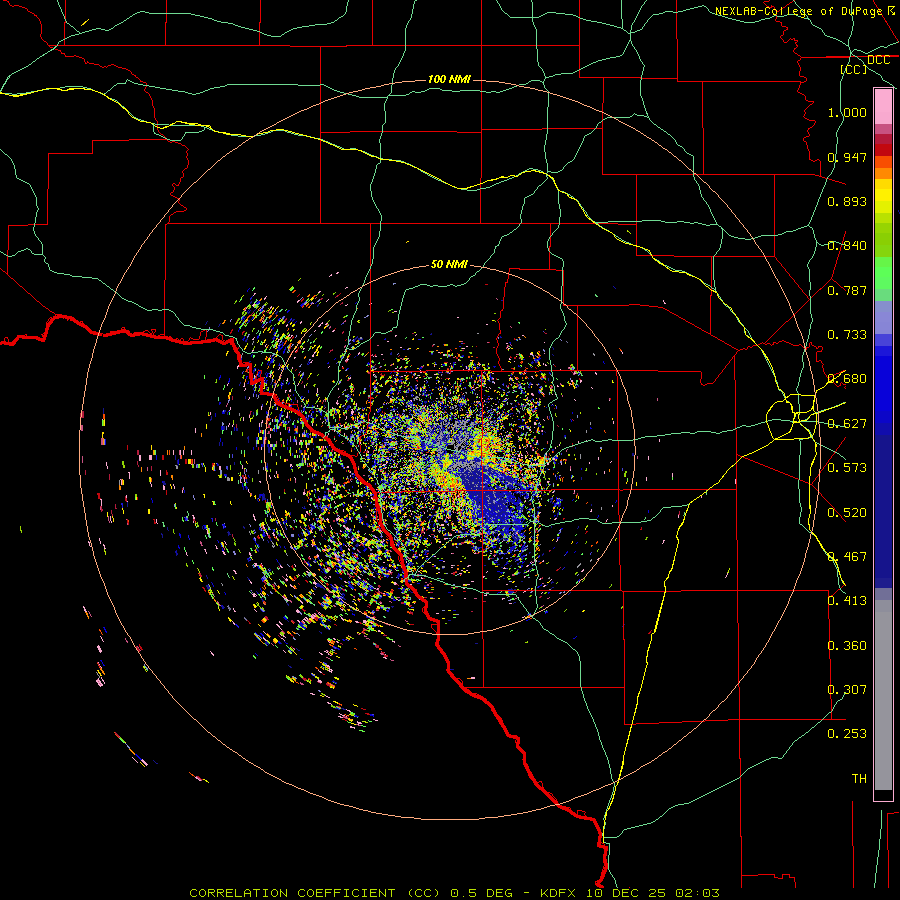Click the "10 DEC 25" date in caption

(626, 893)
